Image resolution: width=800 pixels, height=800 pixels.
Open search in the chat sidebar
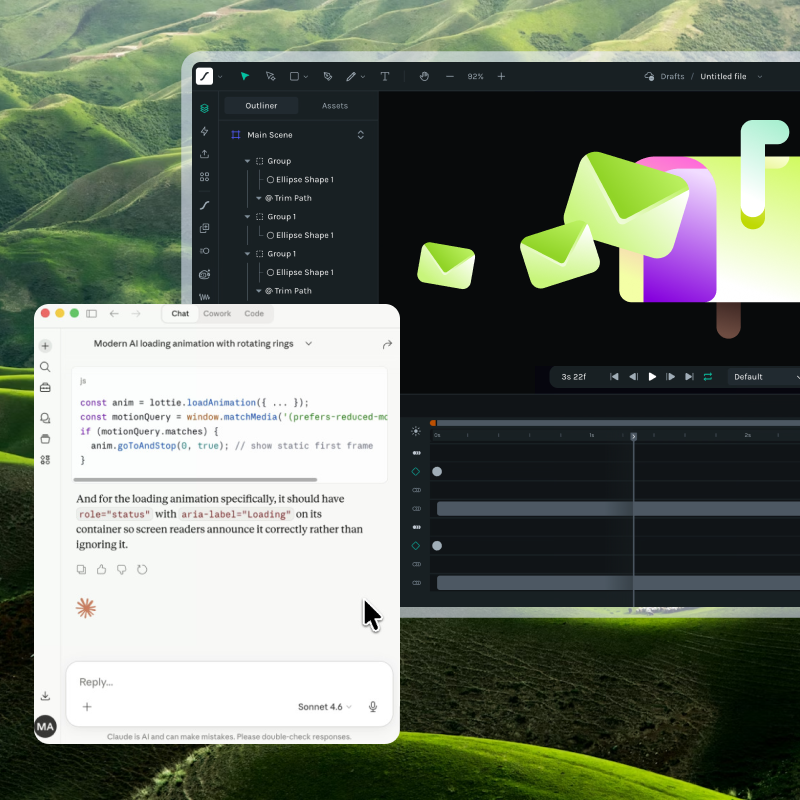45,367
